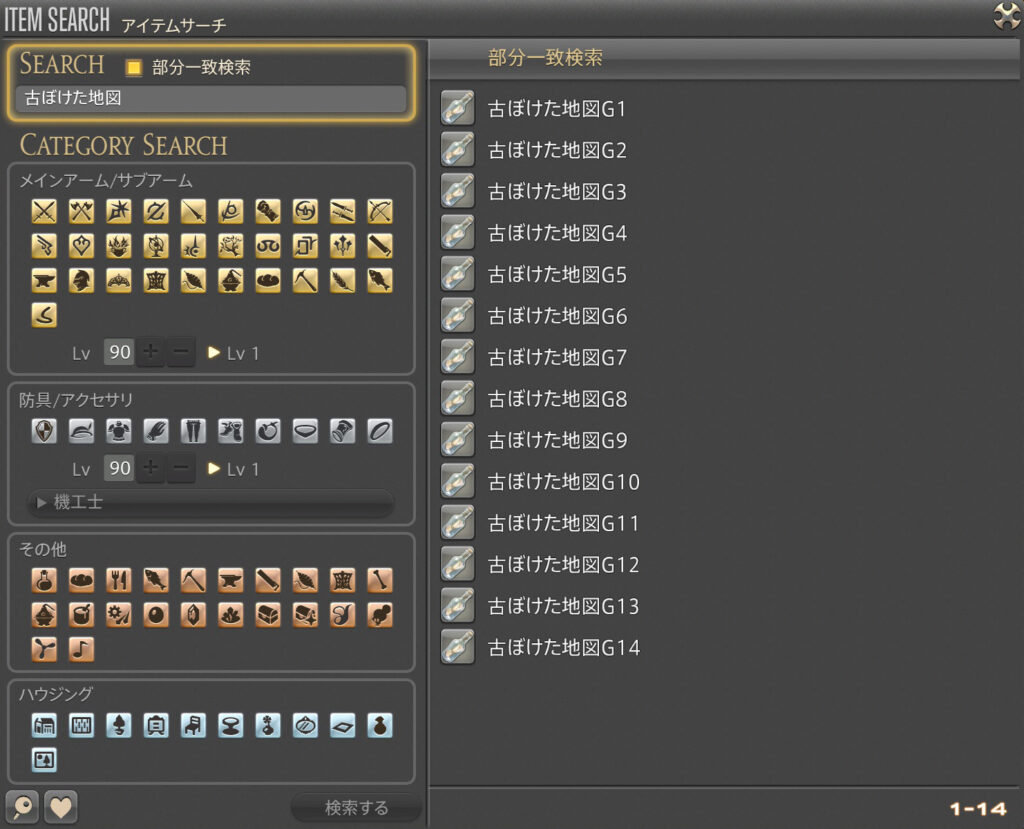Pick the gold pickaxe miner tool category
Image resolution: width=1024 pixels, height=829 pixels.
tap(305, 280)
